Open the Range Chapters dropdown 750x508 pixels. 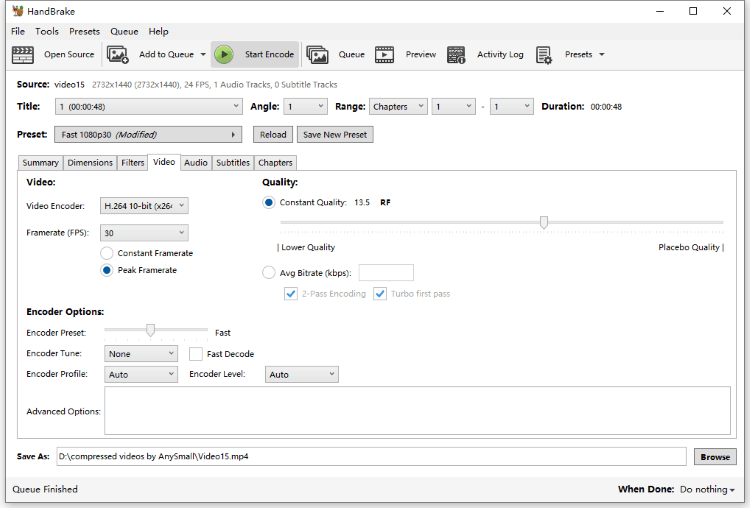pos(398,107)
